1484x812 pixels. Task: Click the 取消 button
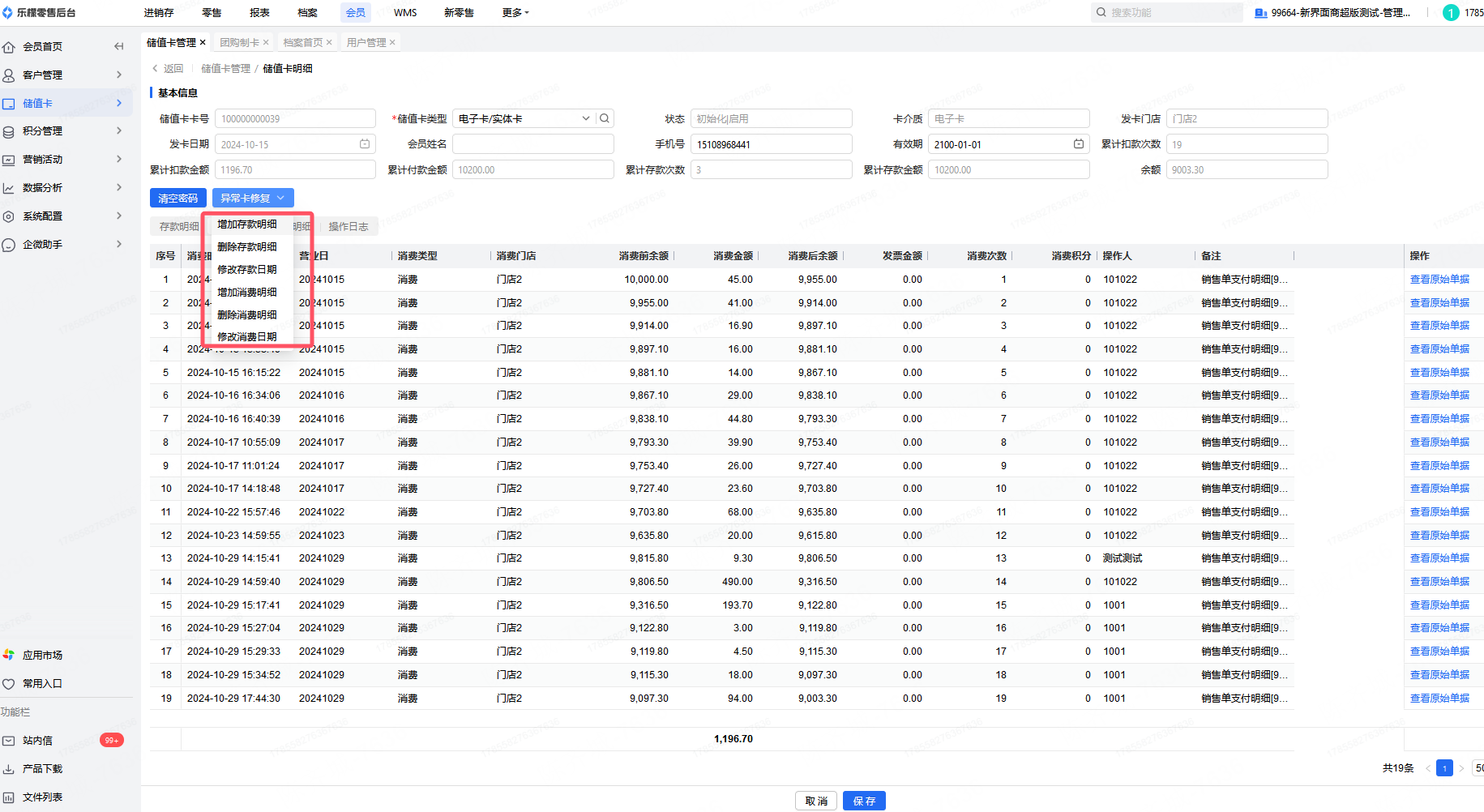(816, 801)
